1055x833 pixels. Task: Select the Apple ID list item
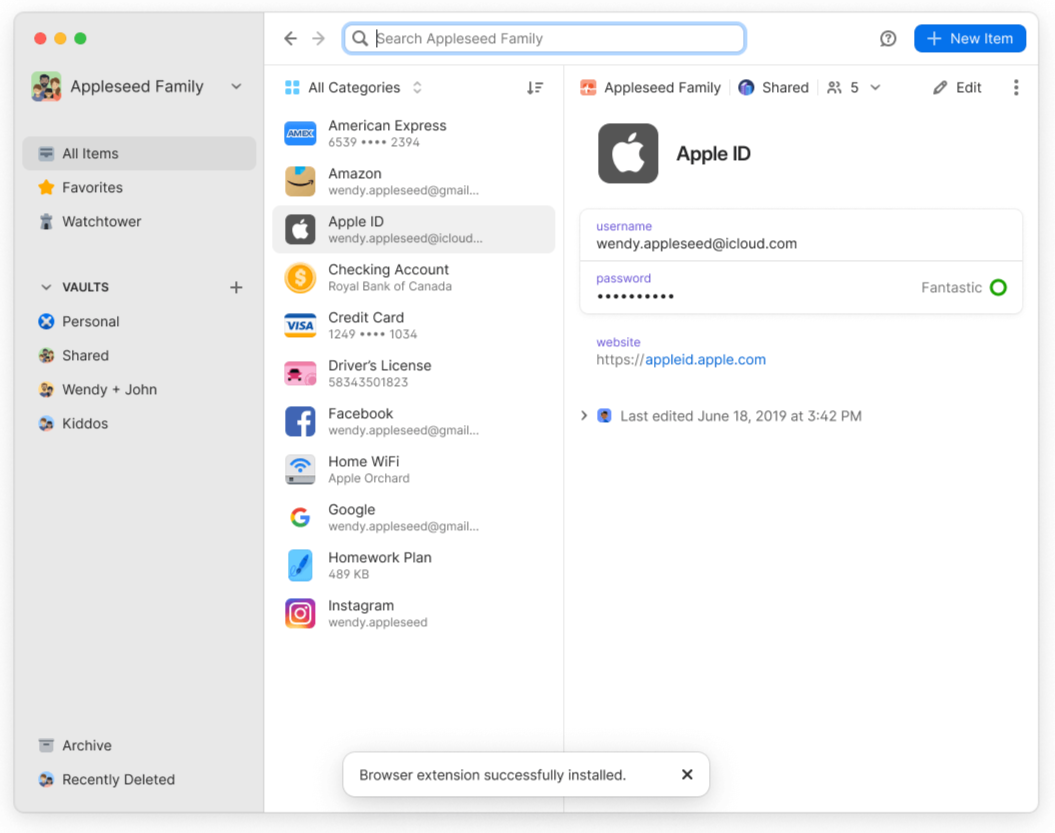pos(414,229)
